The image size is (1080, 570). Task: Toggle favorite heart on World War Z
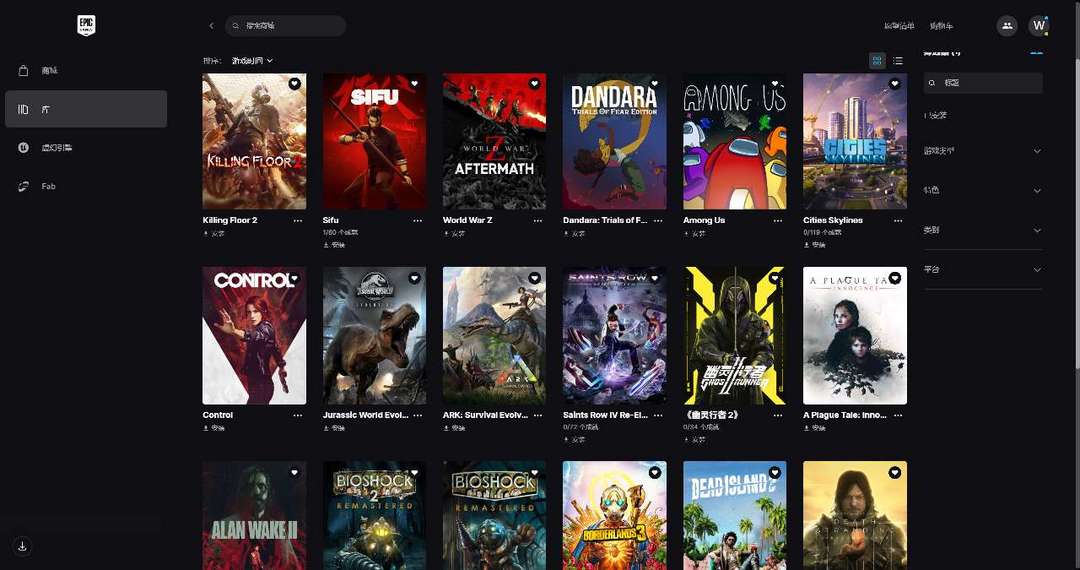click(x=534, y=84)
